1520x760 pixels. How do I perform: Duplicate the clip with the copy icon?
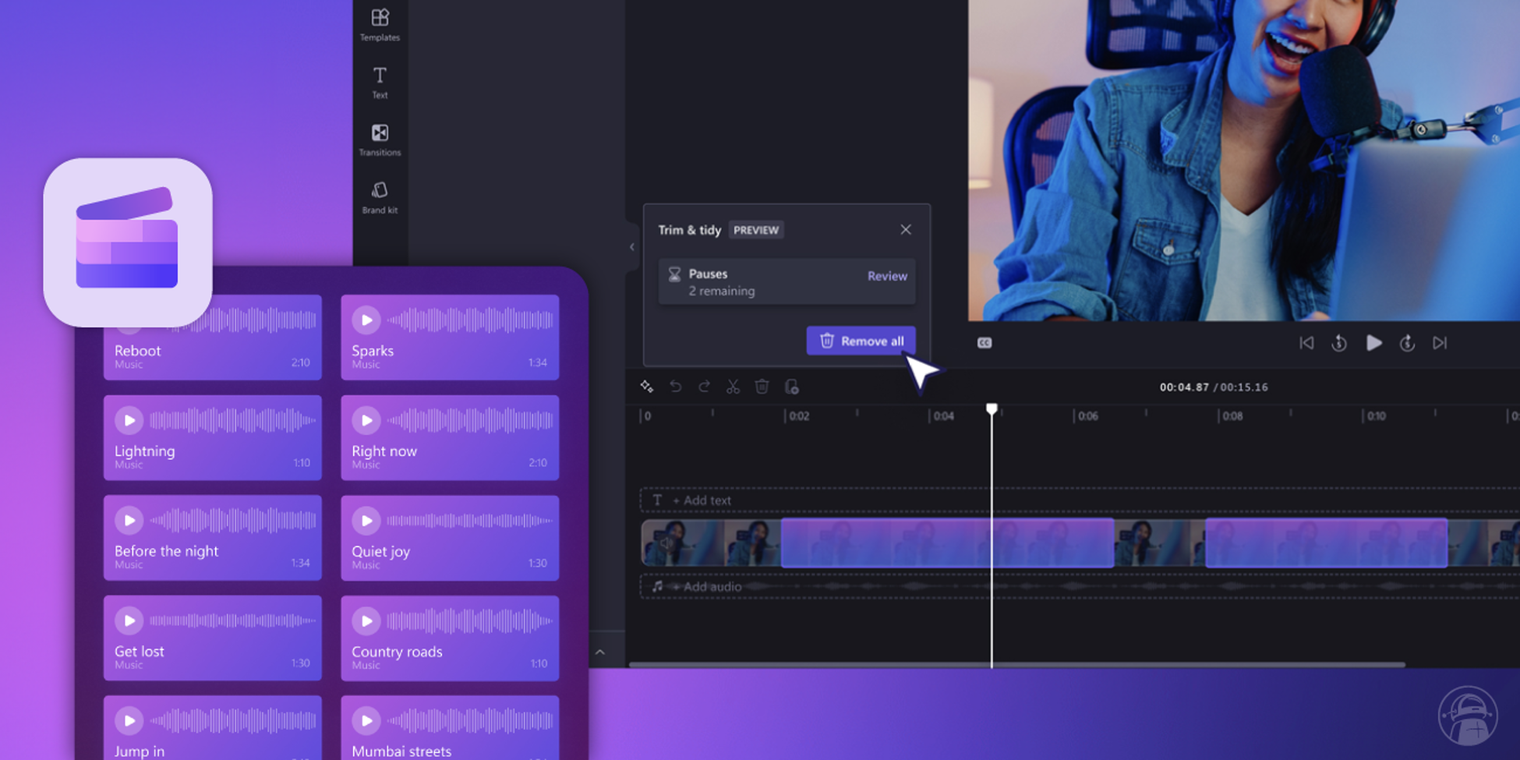click(x=791, y=386)
